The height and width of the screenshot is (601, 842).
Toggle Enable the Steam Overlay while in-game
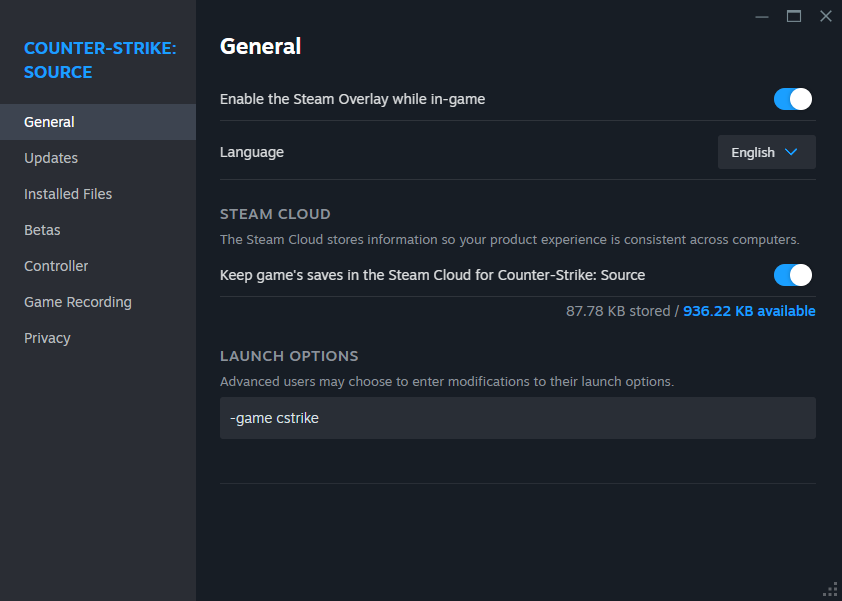pyautogui.click(x=793, y=99)
